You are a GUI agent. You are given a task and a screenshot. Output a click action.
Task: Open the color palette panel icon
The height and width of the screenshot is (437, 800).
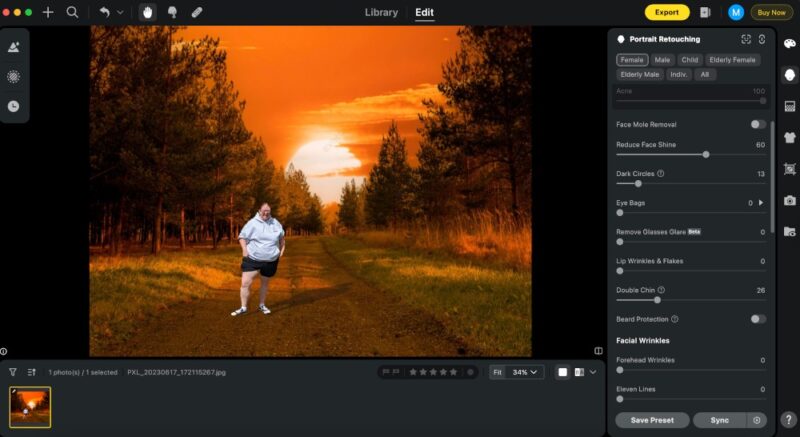[x=789, y=44]
